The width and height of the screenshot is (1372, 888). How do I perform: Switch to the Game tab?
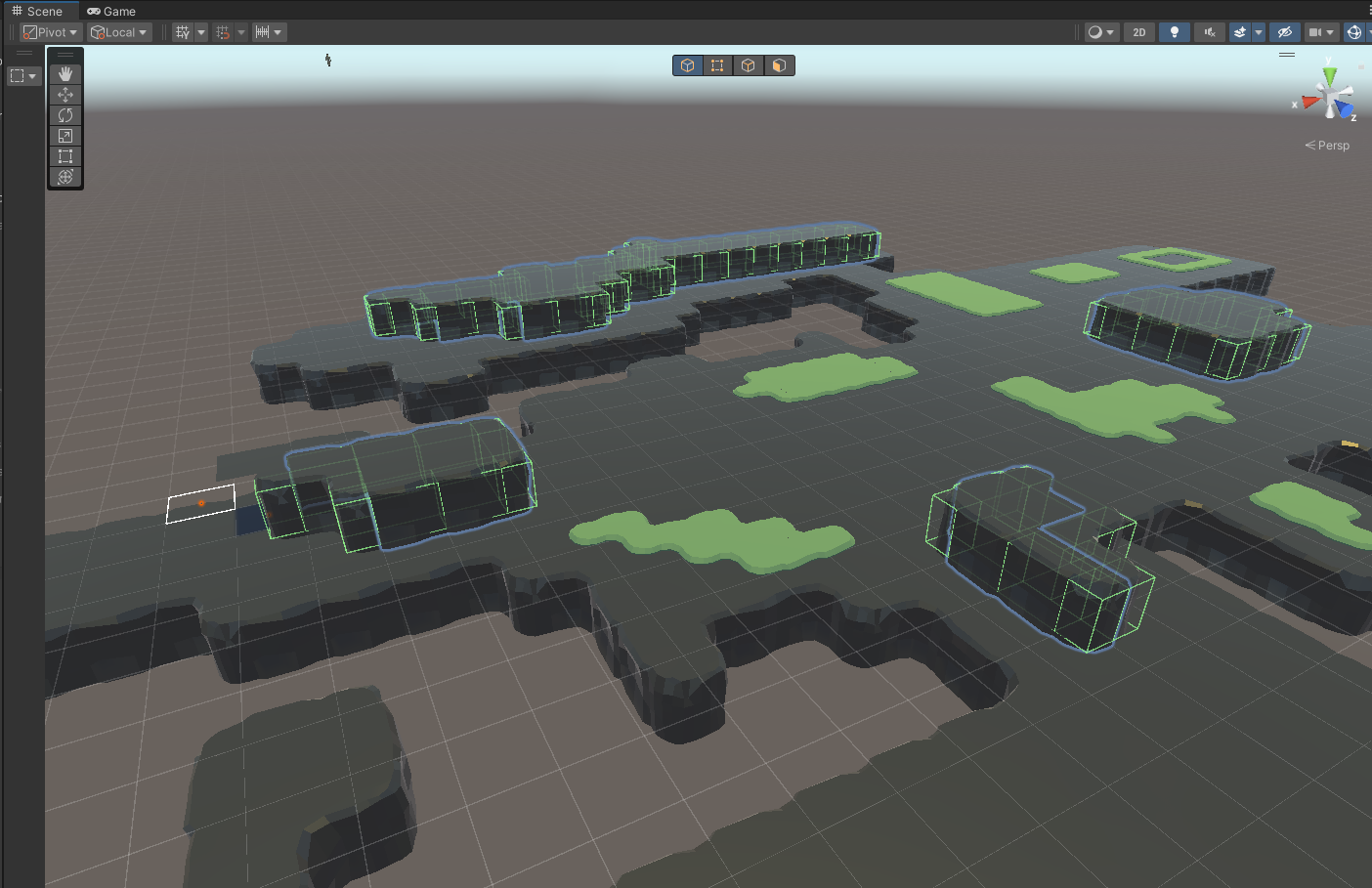click(x=111, y=11)
